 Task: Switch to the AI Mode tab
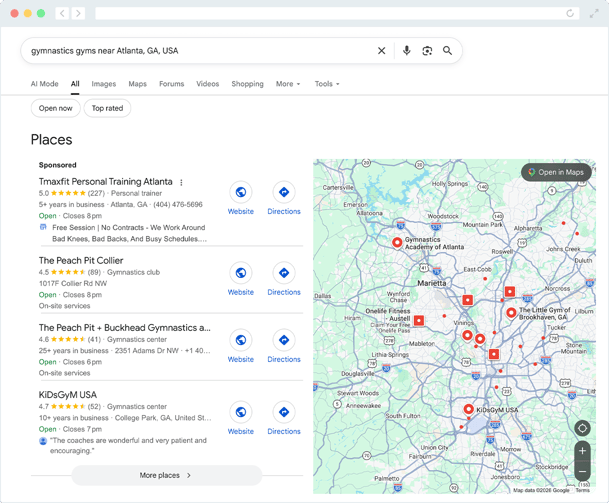pyautogui.click(x=45, y=84)
